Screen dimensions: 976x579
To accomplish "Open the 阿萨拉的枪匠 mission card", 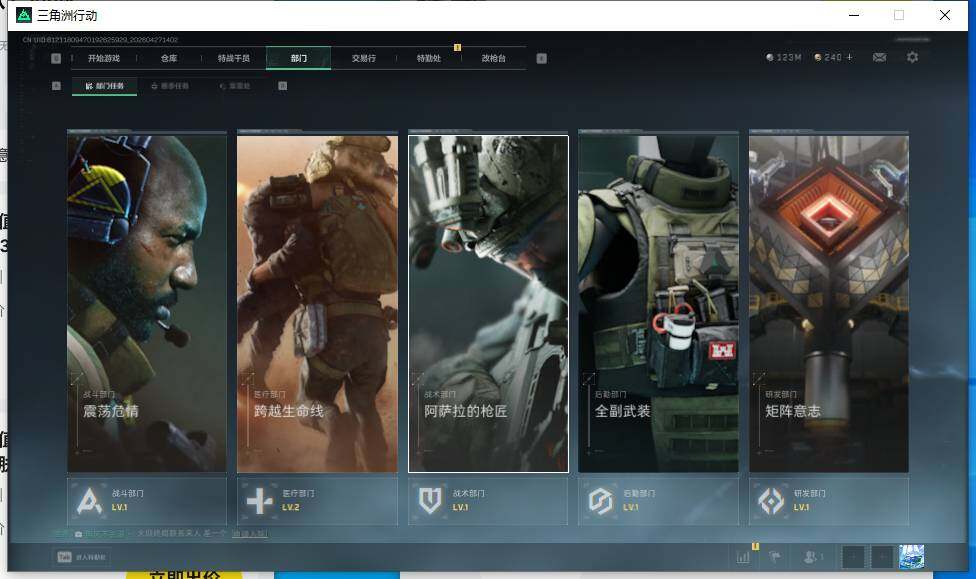I will 488,304.
